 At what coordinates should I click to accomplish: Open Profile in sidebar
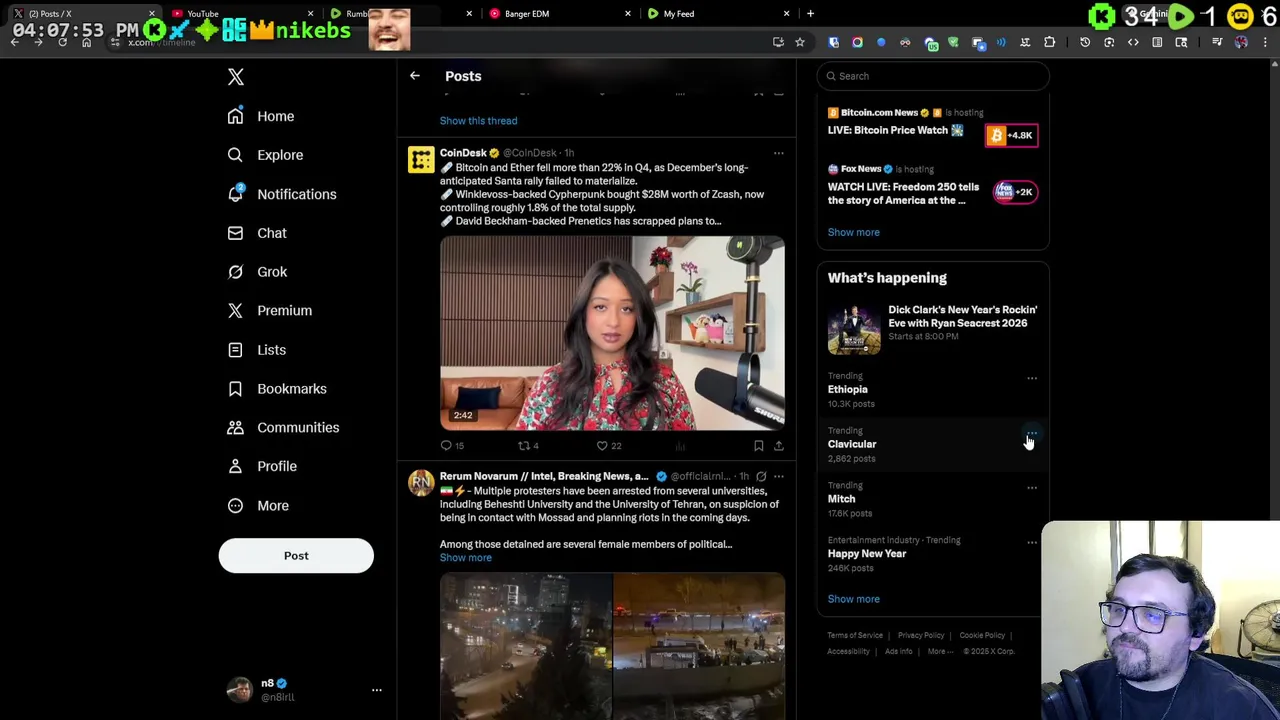[261, 466]
